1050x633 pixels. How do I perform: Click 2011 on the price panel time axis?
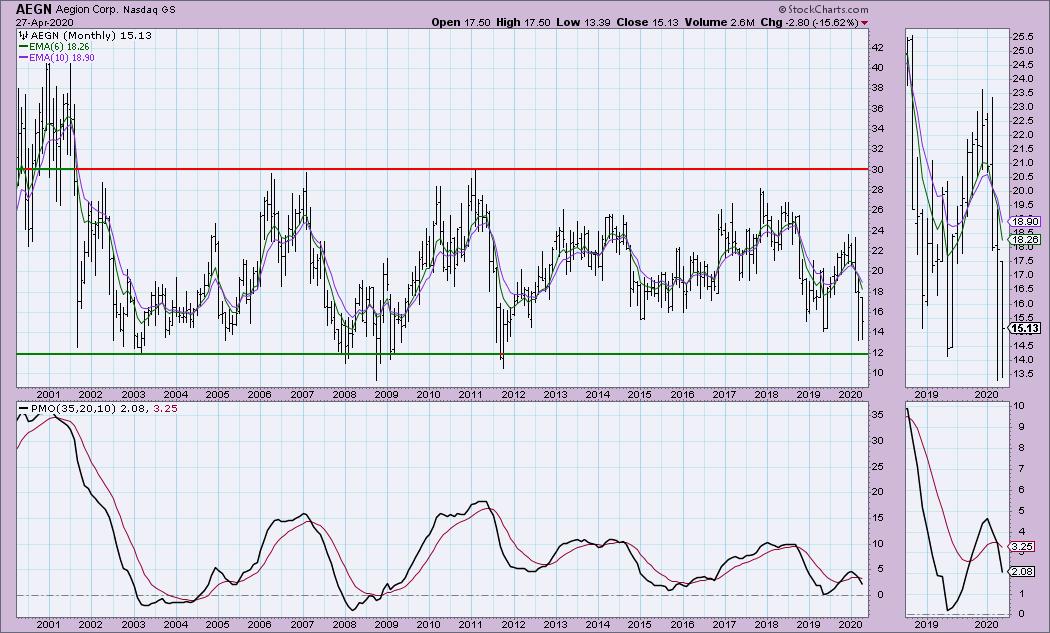471,395
